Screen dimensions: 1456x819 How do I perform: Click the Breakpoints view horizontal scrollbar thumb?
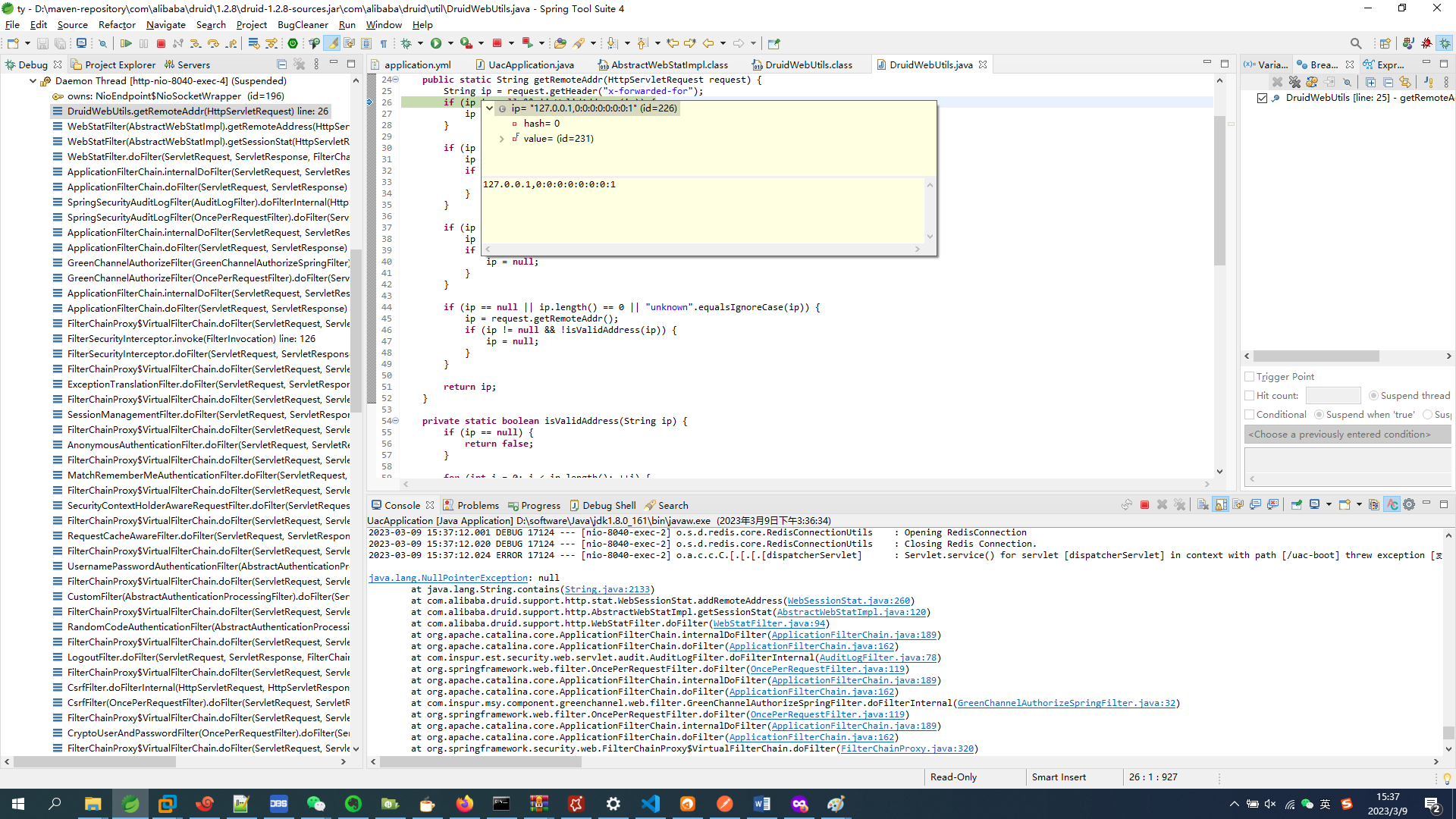click(x=1316, y=356)
